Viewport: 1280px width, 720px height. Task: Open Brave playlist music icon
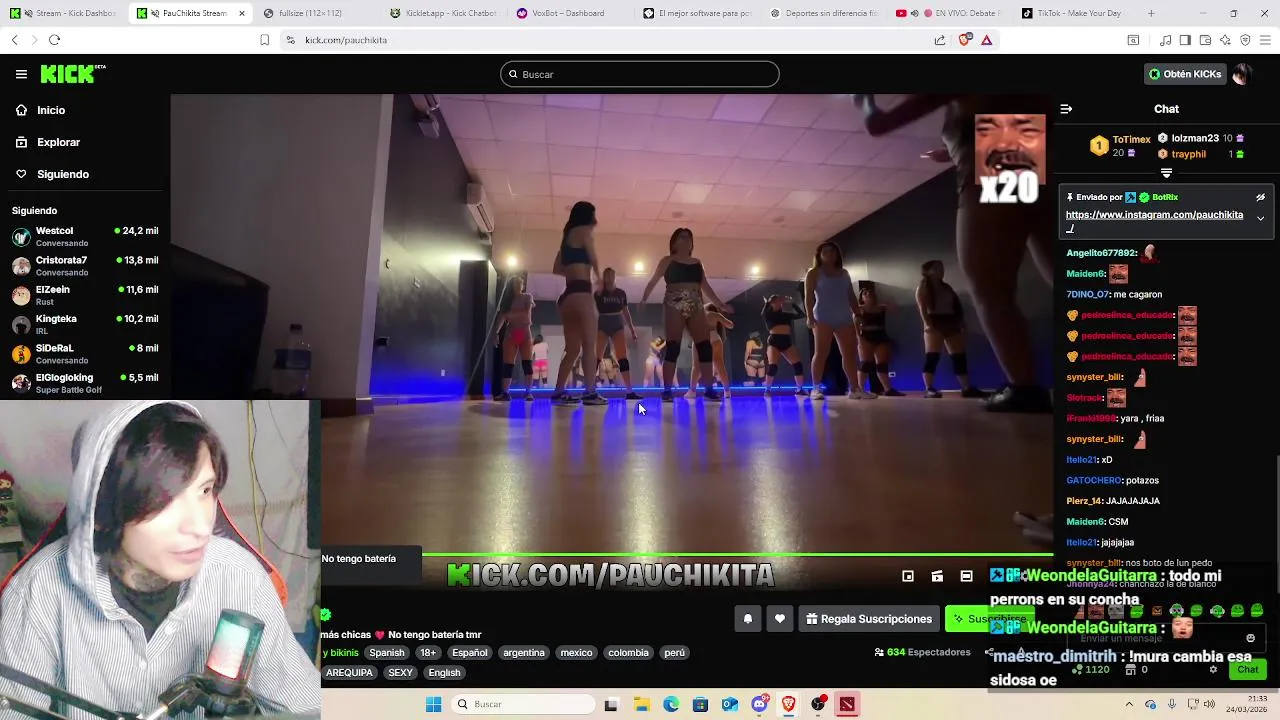point(1165,40)
